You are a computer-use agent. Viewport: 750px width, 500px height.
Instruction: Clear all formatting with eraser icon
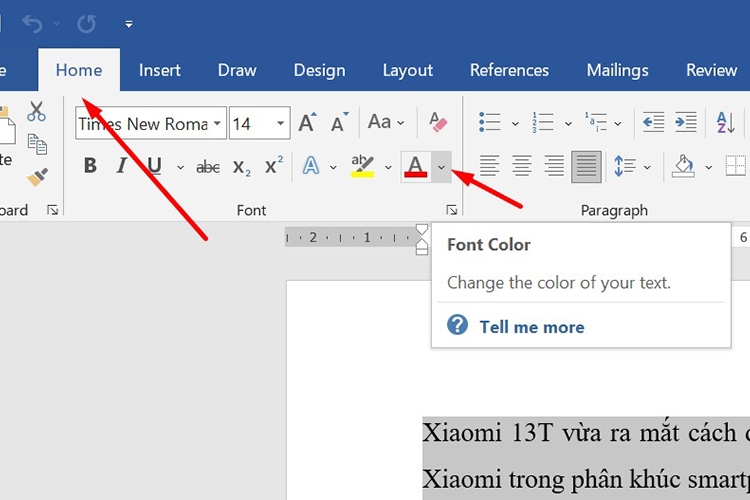click(438, 122)
